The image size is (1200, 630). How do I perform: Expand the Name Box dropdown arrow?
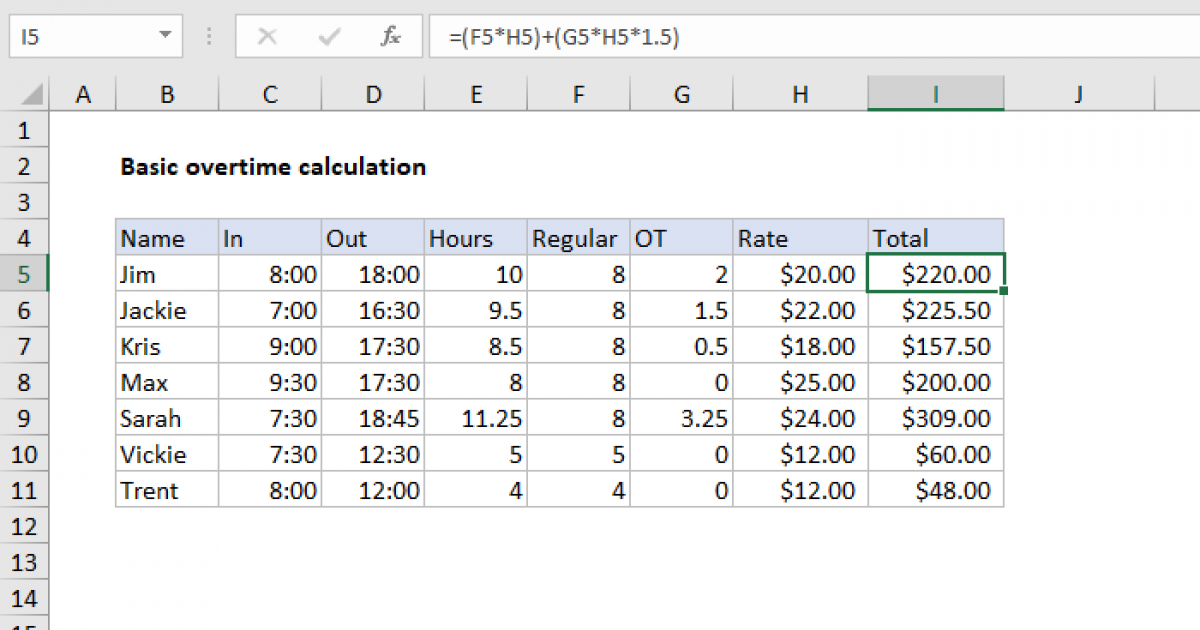pos(164,37)
